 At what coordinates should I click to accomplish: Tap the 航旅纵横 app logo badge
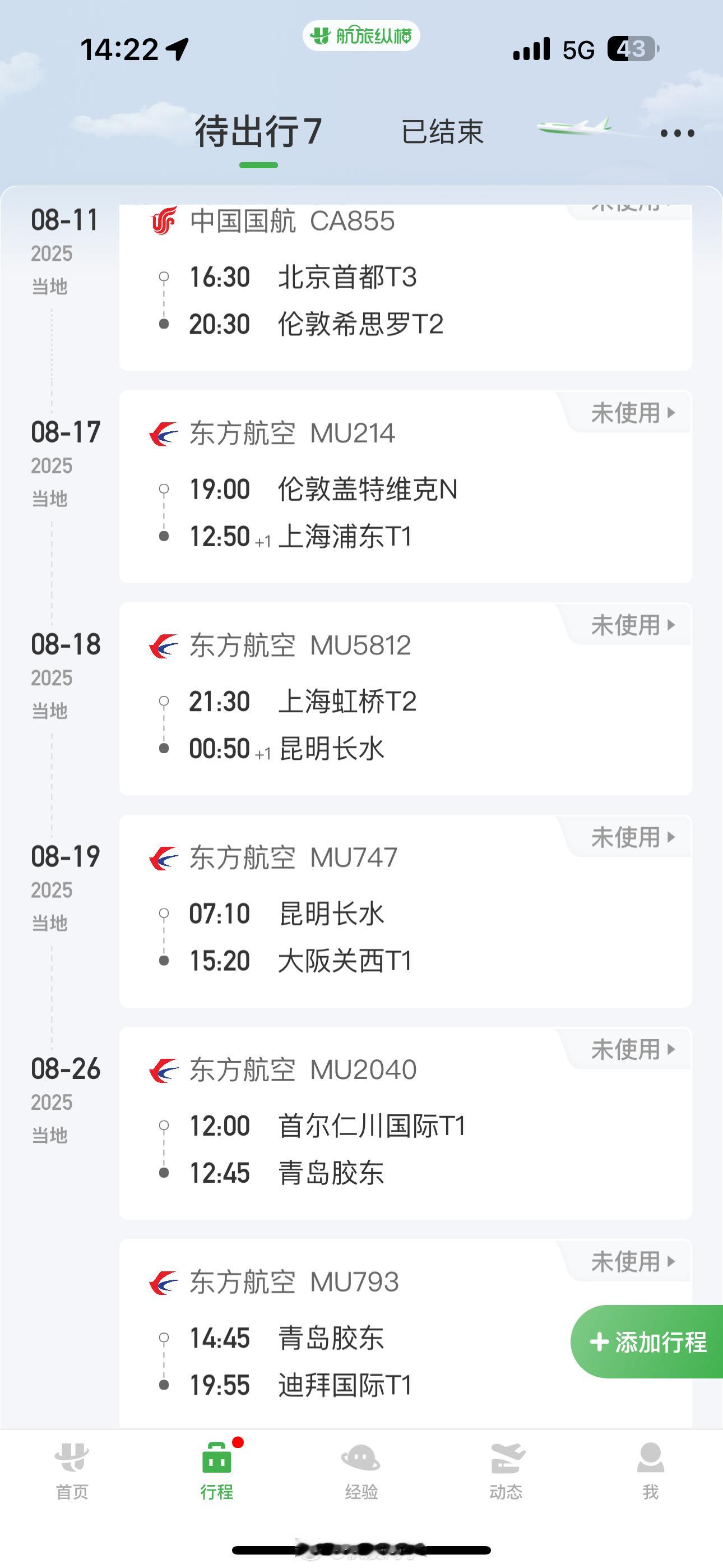coord(361,36)
